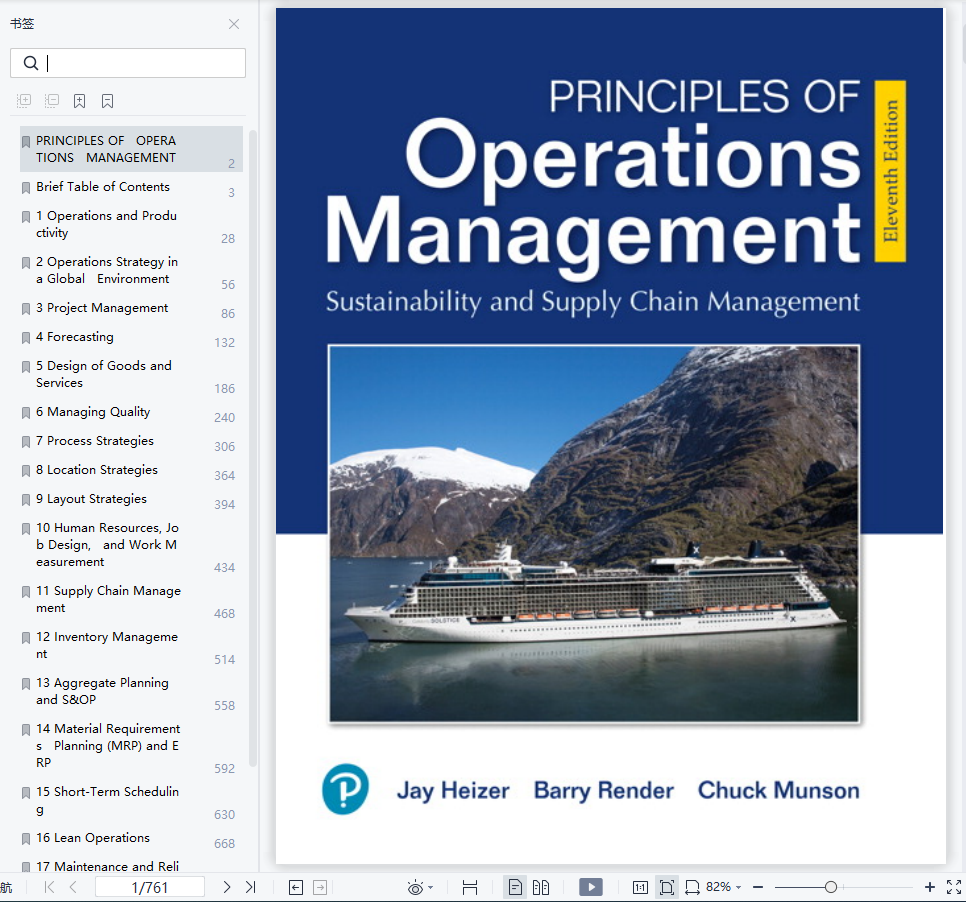Go to the first page
This screenshot has height=902, width=966.
[x=49, y=887]
